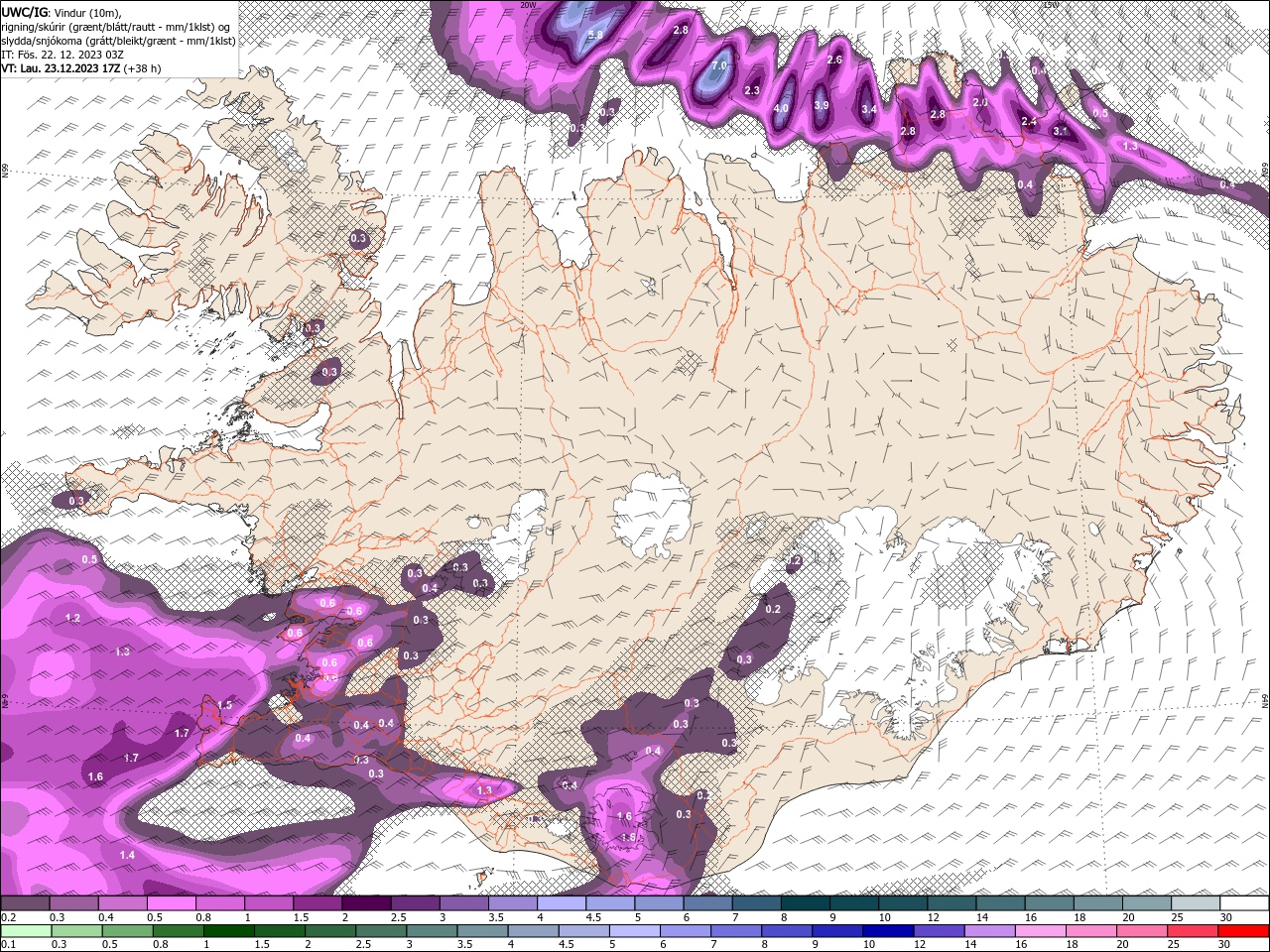Select the darkest purple 2–2.5 snow legend swatch
Screen dimensions: 1270x952
[x=365, y=903]
